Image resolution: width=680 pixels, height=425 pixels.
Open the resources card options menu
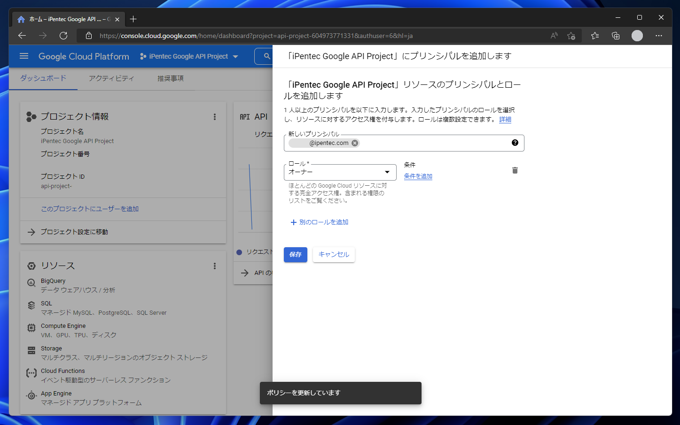pyautogui.click(x=214, y=266)
